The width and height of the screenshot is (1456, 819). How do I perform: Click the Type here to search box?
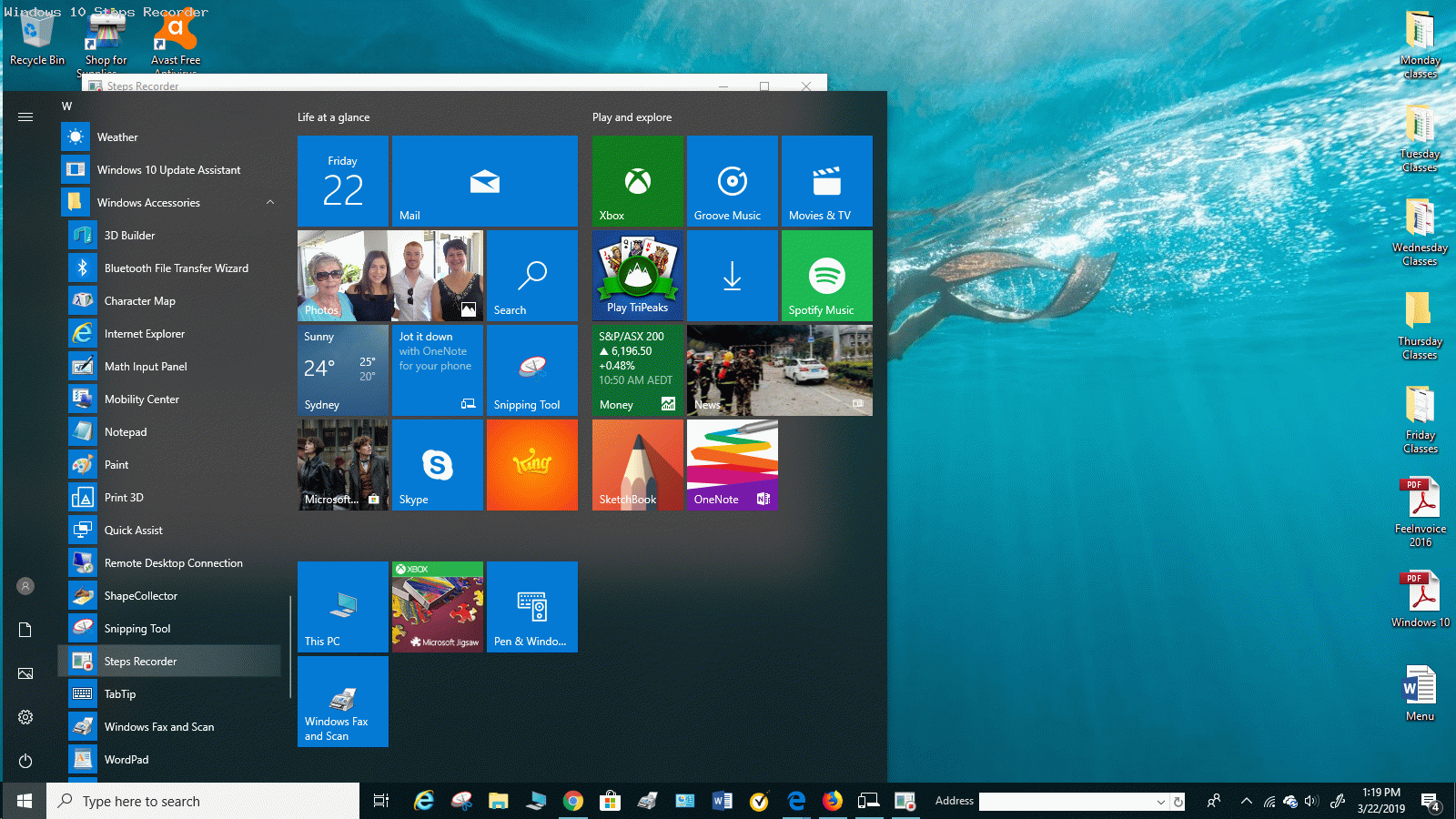(203, 801)
